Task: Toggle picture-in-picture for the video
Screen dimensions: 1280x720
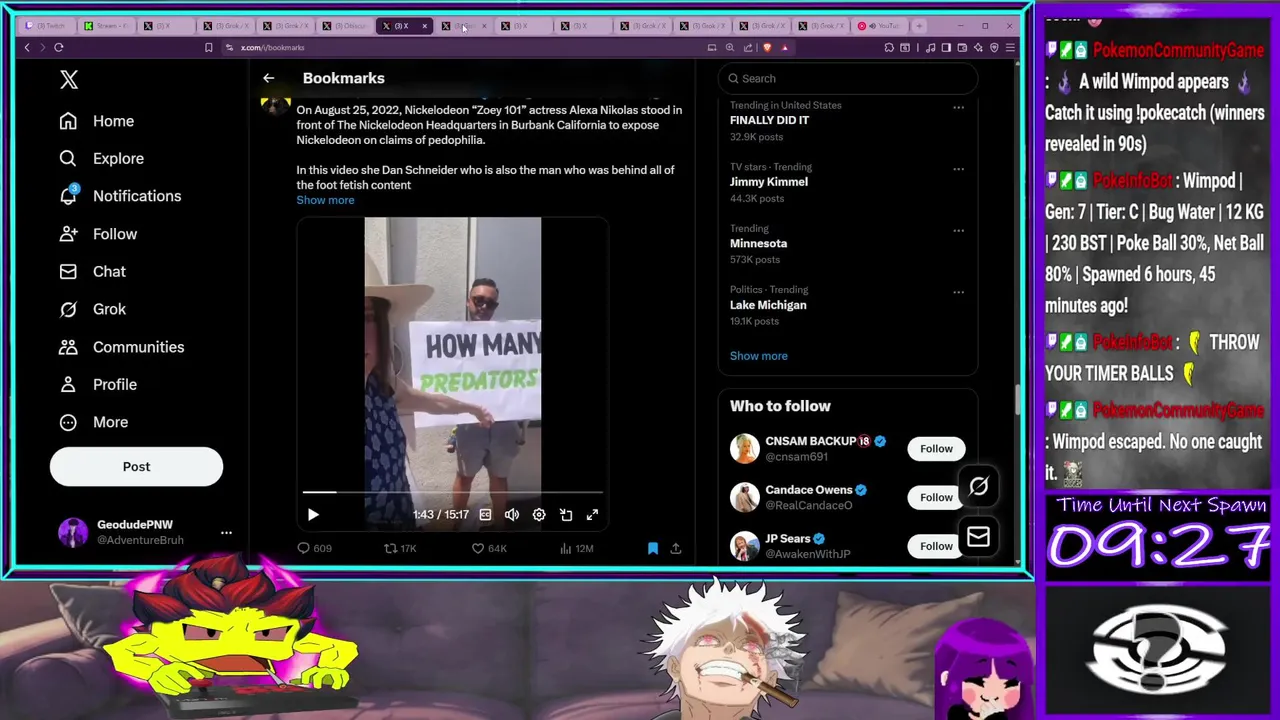Action: [566, 515]
